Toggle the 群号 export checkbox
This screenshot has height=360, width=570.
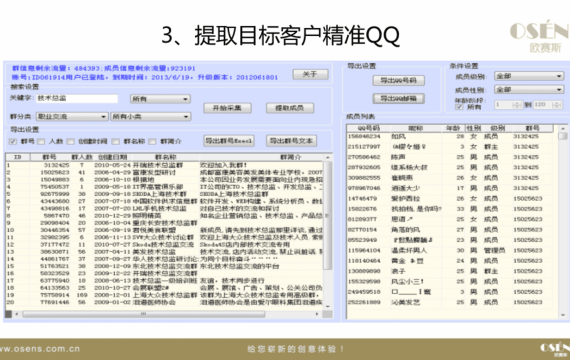coord(13,141)
